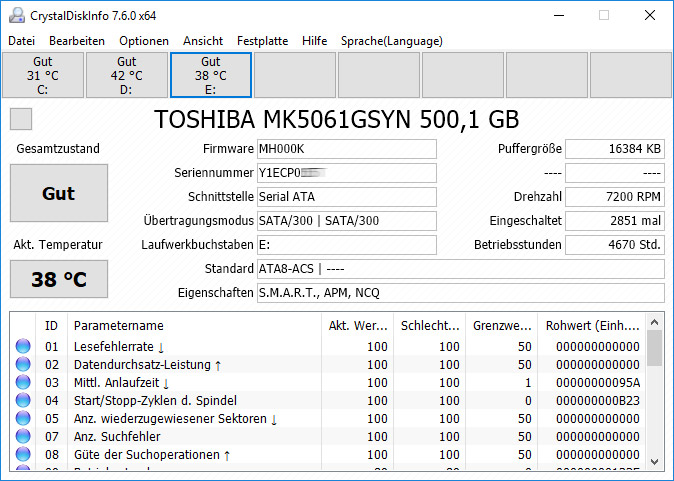Screen dimensions: 674x481
Task: Select the Anz. Suchfehler attribute text
Action: pos(117,437)
